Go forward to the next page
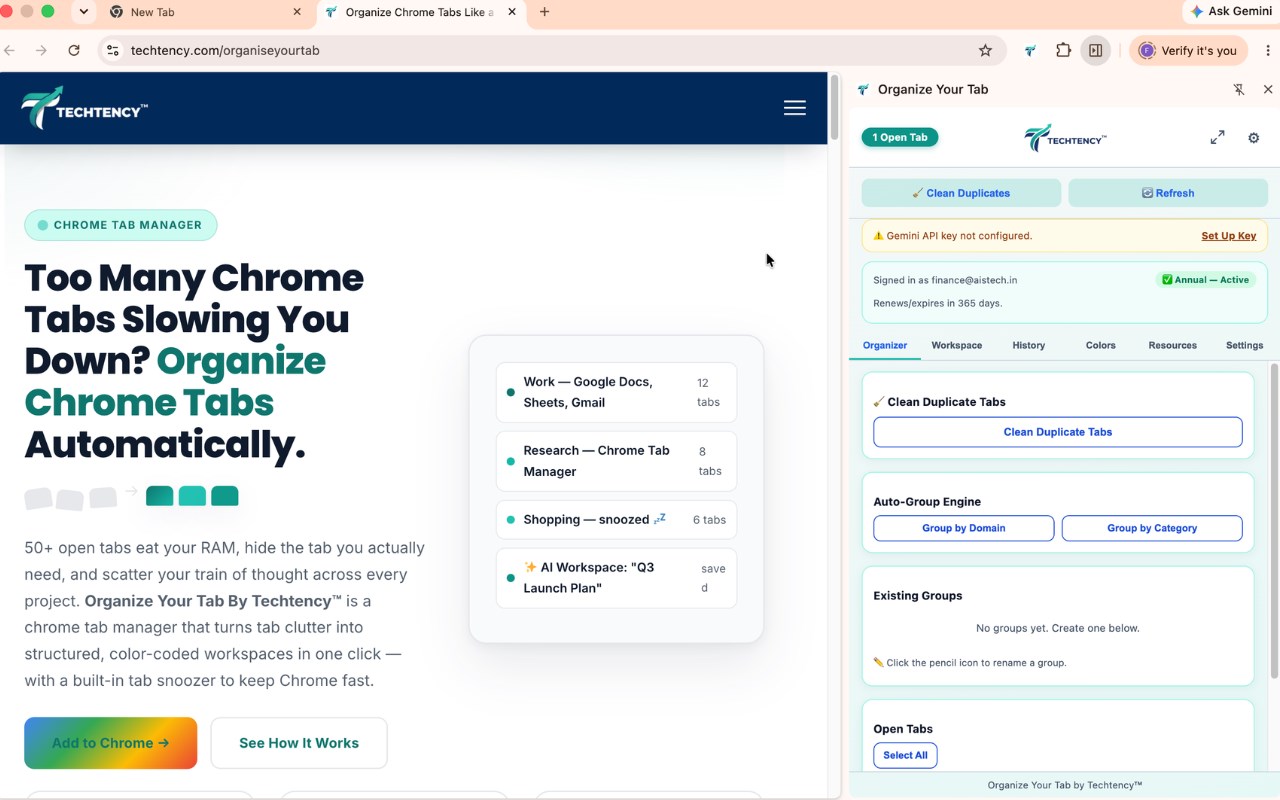1280x800 pixels. 41,50
